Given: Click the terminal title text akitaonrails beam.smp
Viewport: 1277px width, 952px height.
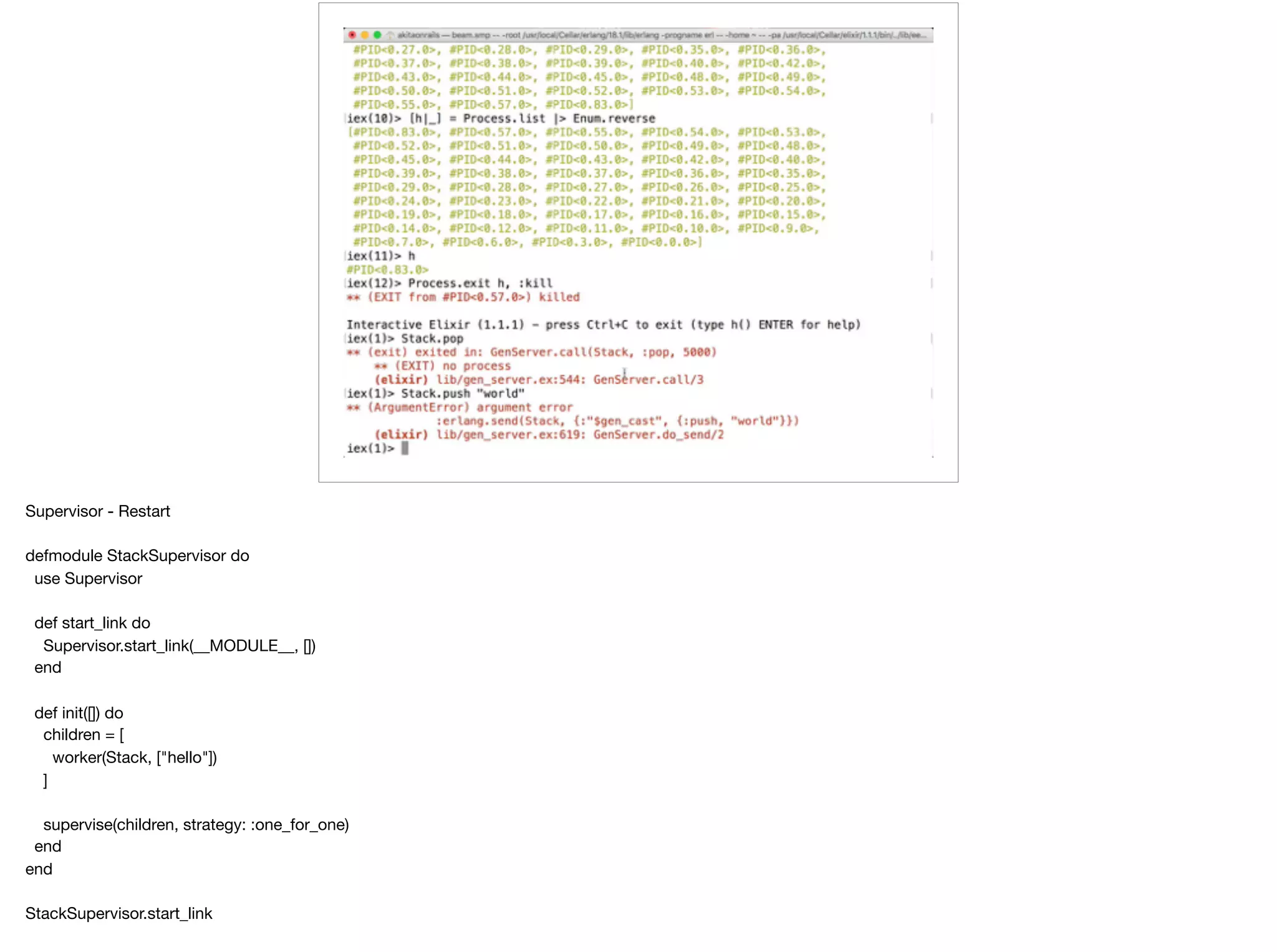Looking at the screenshot, I should [x=443, y=35].
